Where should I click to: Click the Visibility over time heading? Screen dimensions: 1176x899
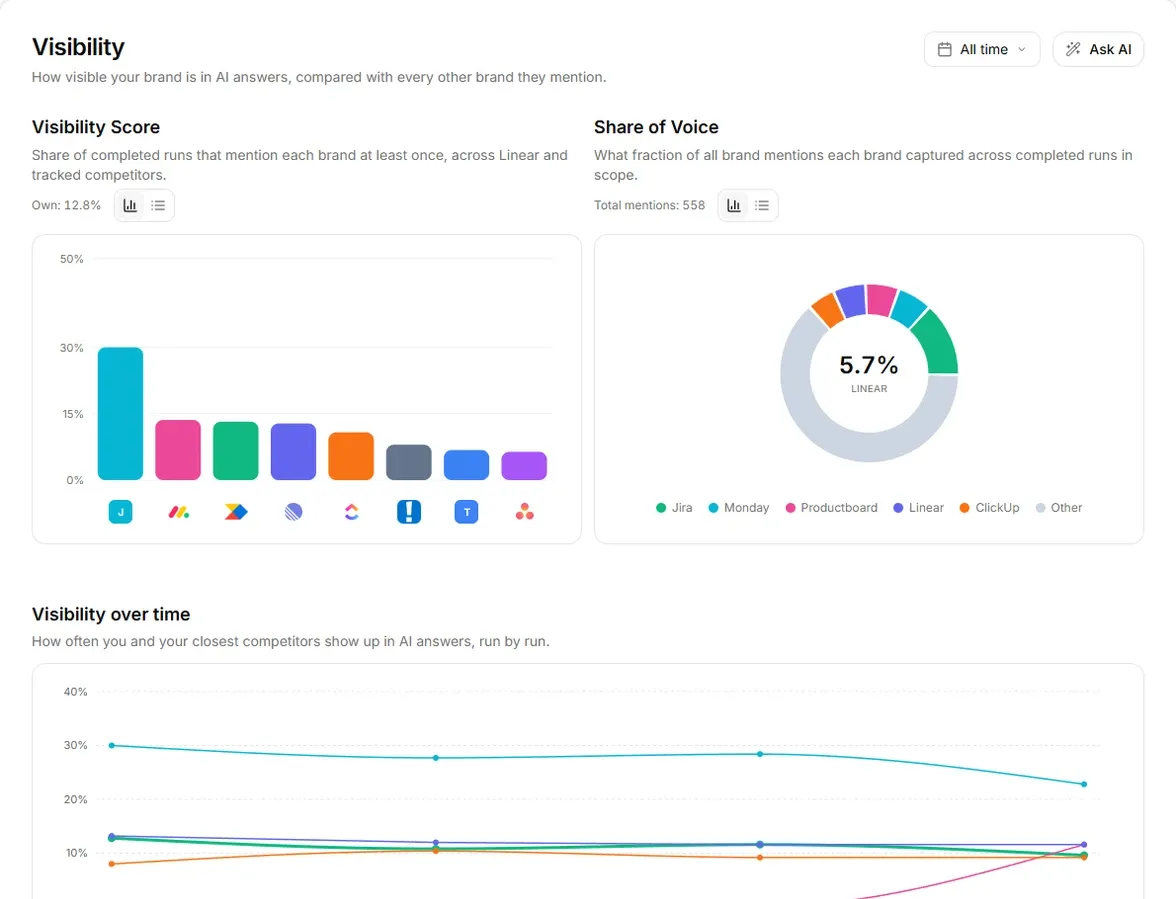(x=111, y=614)
